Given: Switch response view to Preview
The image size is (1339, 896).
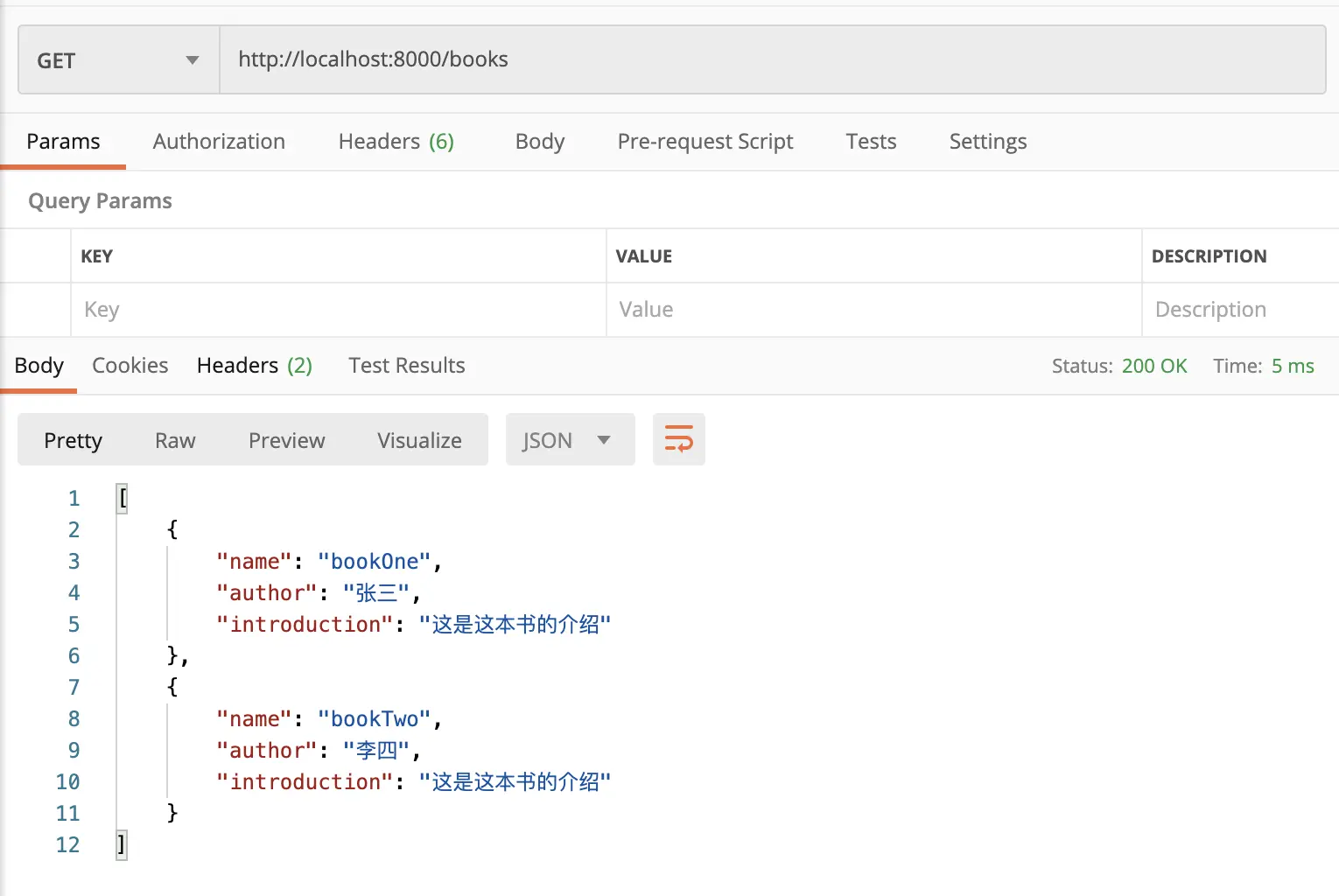Looking at the screenshot, I should [x=286, y=440].
